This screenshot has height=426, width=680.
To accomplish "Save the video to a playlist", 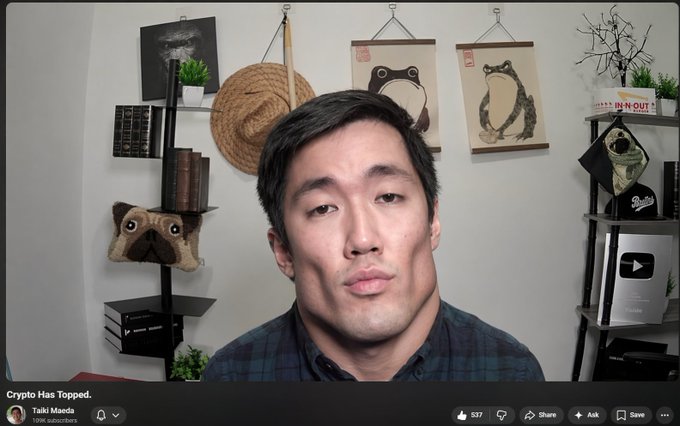I will [631, 415].
